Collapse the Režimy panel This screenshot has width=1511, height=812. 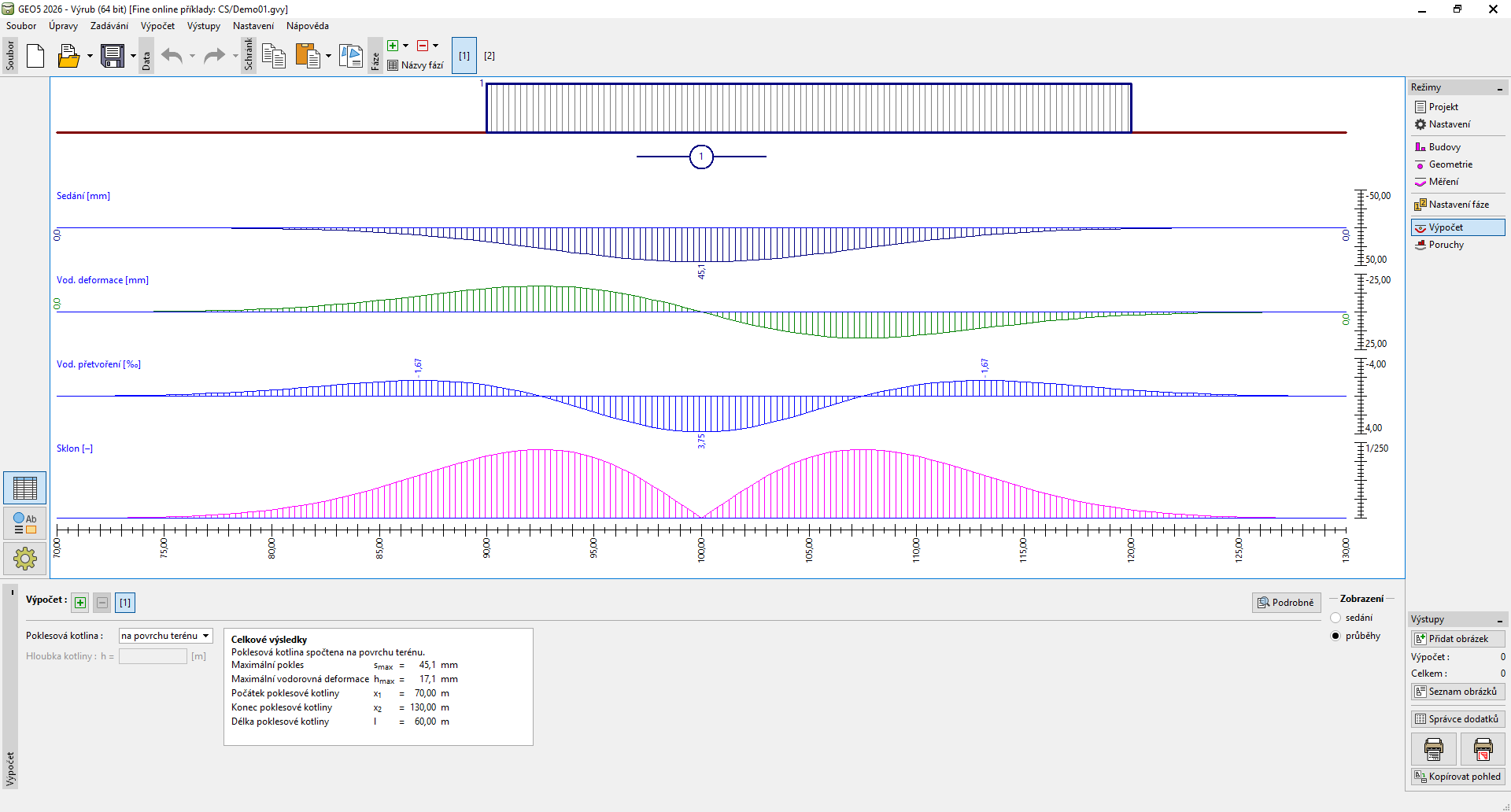click(1500, 88)
